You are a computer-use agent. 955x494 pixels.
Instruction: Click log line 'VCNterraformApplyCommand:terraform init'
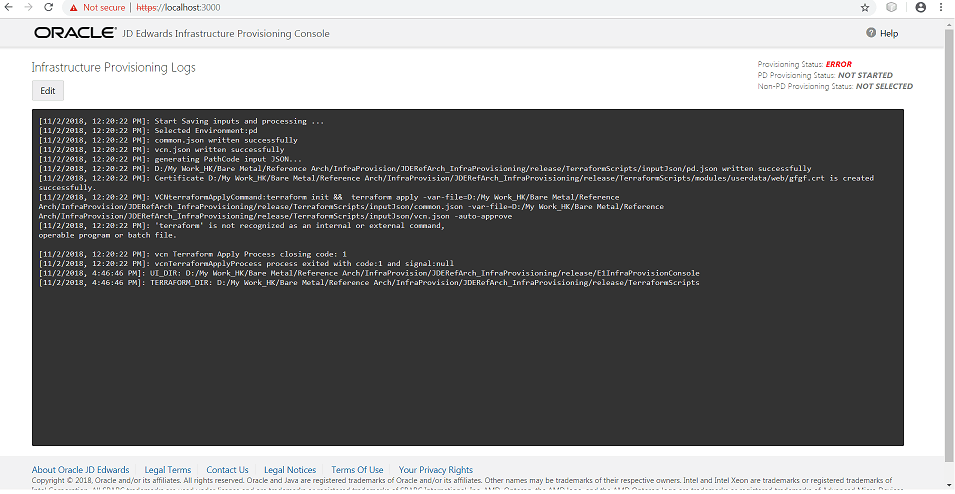351,206
